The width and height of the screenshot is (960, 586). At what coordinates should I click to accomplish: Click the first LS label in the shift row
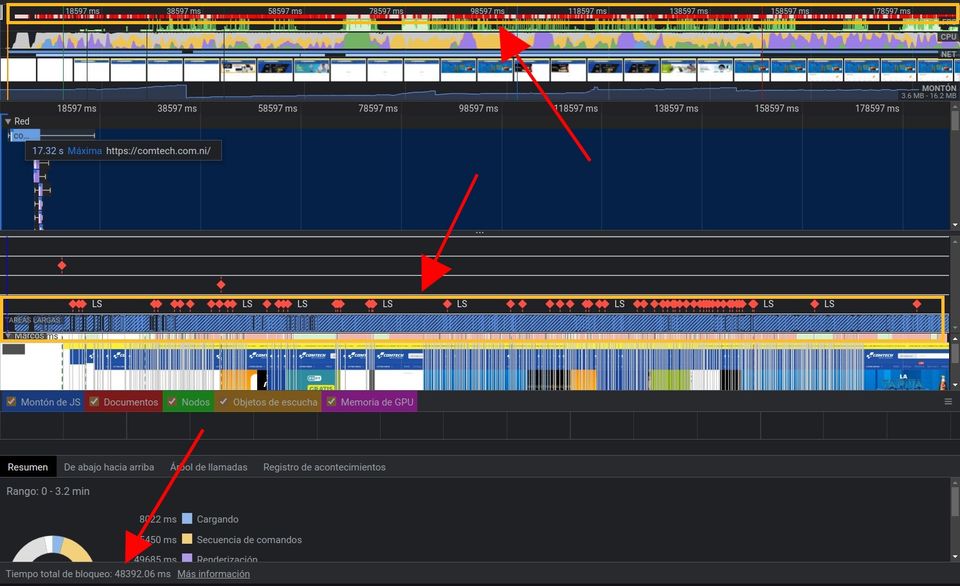(97, 304)
